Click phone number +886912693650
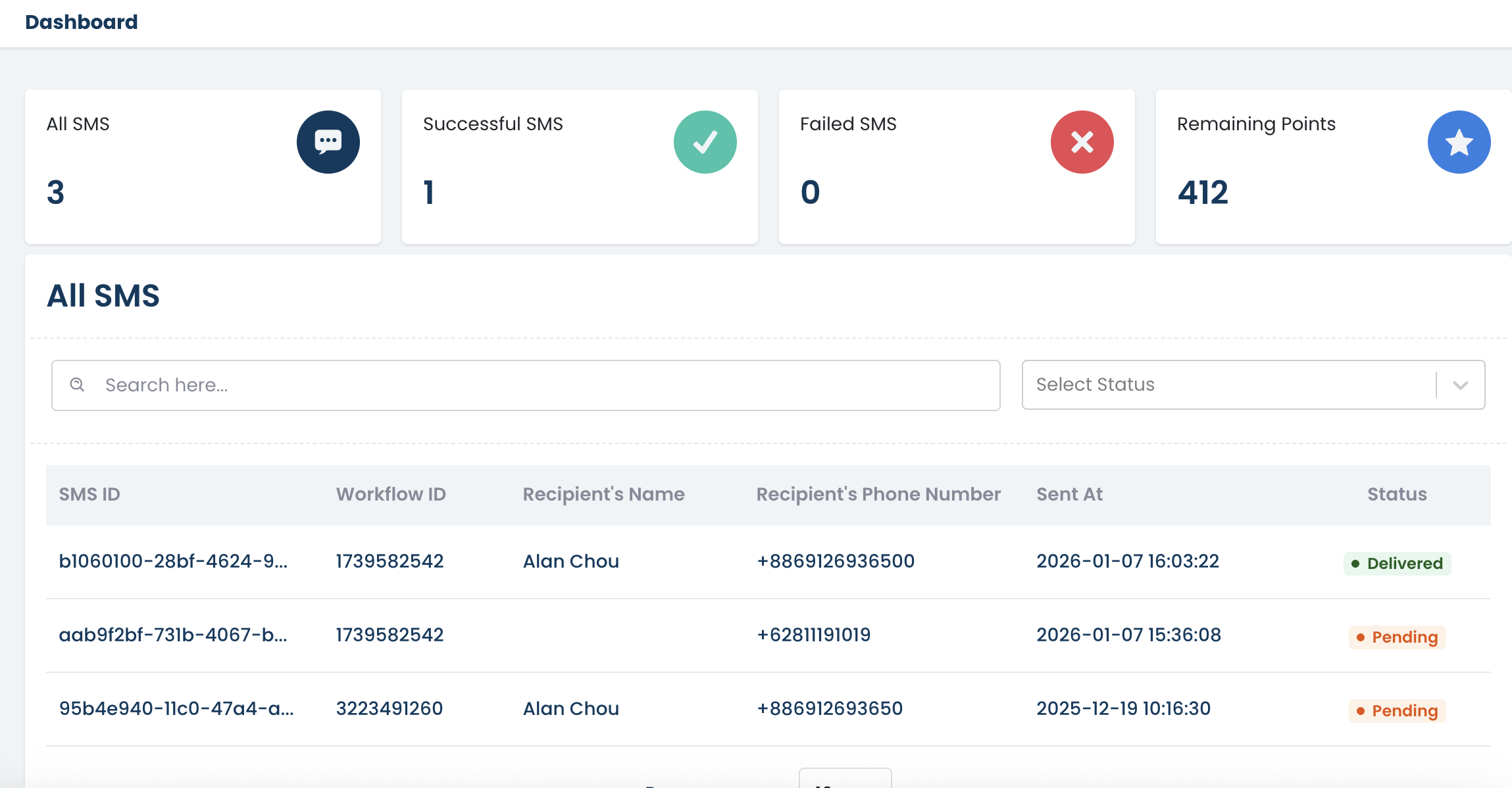The height and width of the screenshot is (788, 1512). (830, 708)
